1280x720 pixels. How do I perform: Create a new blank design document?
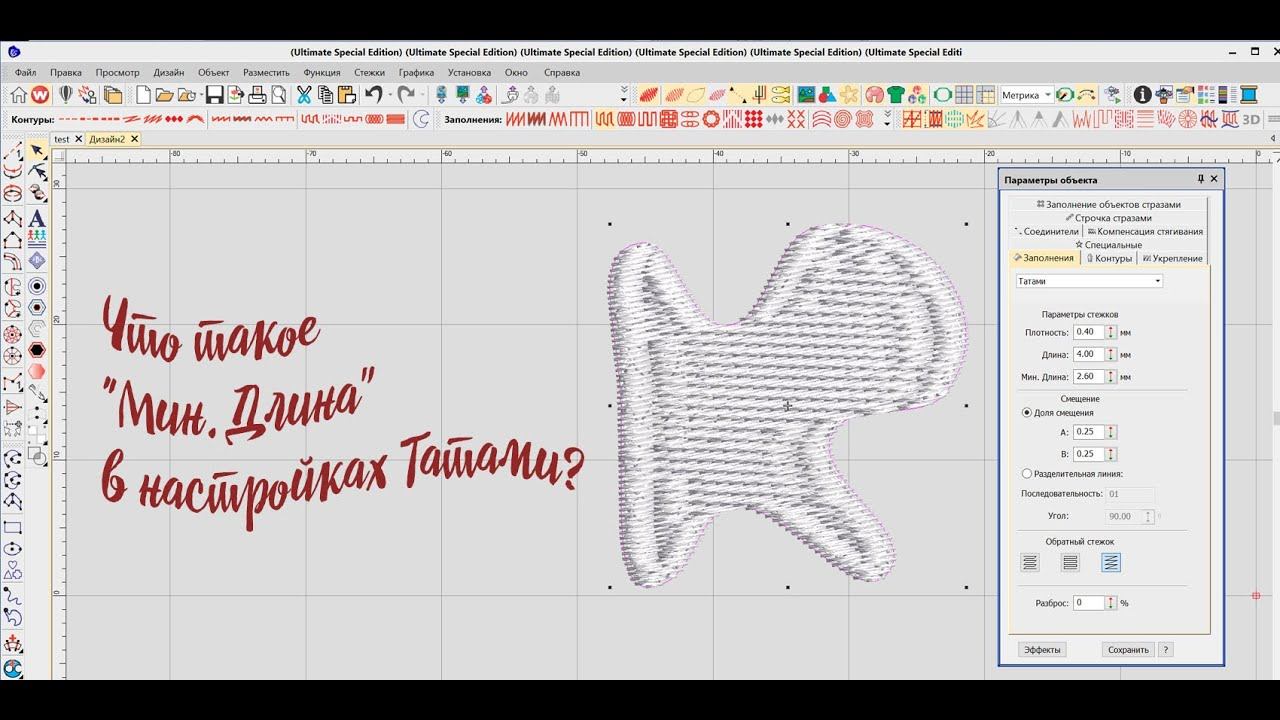[143, 95]
